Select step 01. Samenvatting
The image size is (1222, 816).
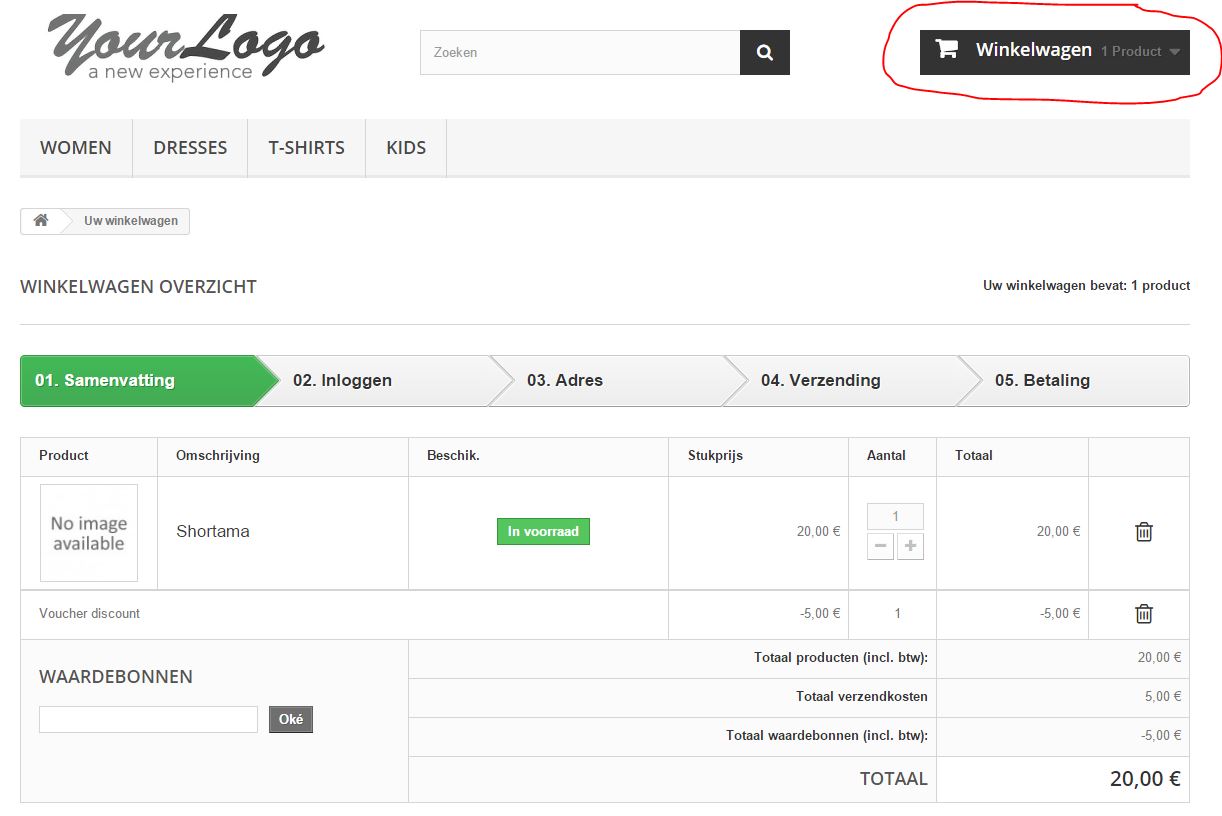point(138,381)
